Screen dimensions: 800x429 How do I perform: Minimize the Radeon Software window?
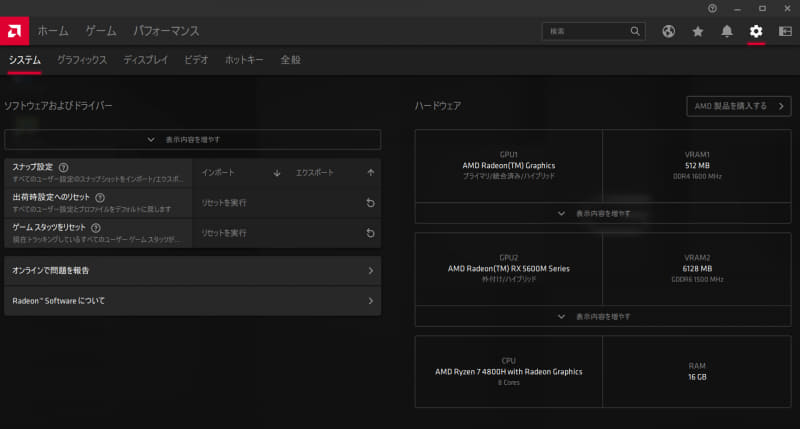[x=737, y=9]
